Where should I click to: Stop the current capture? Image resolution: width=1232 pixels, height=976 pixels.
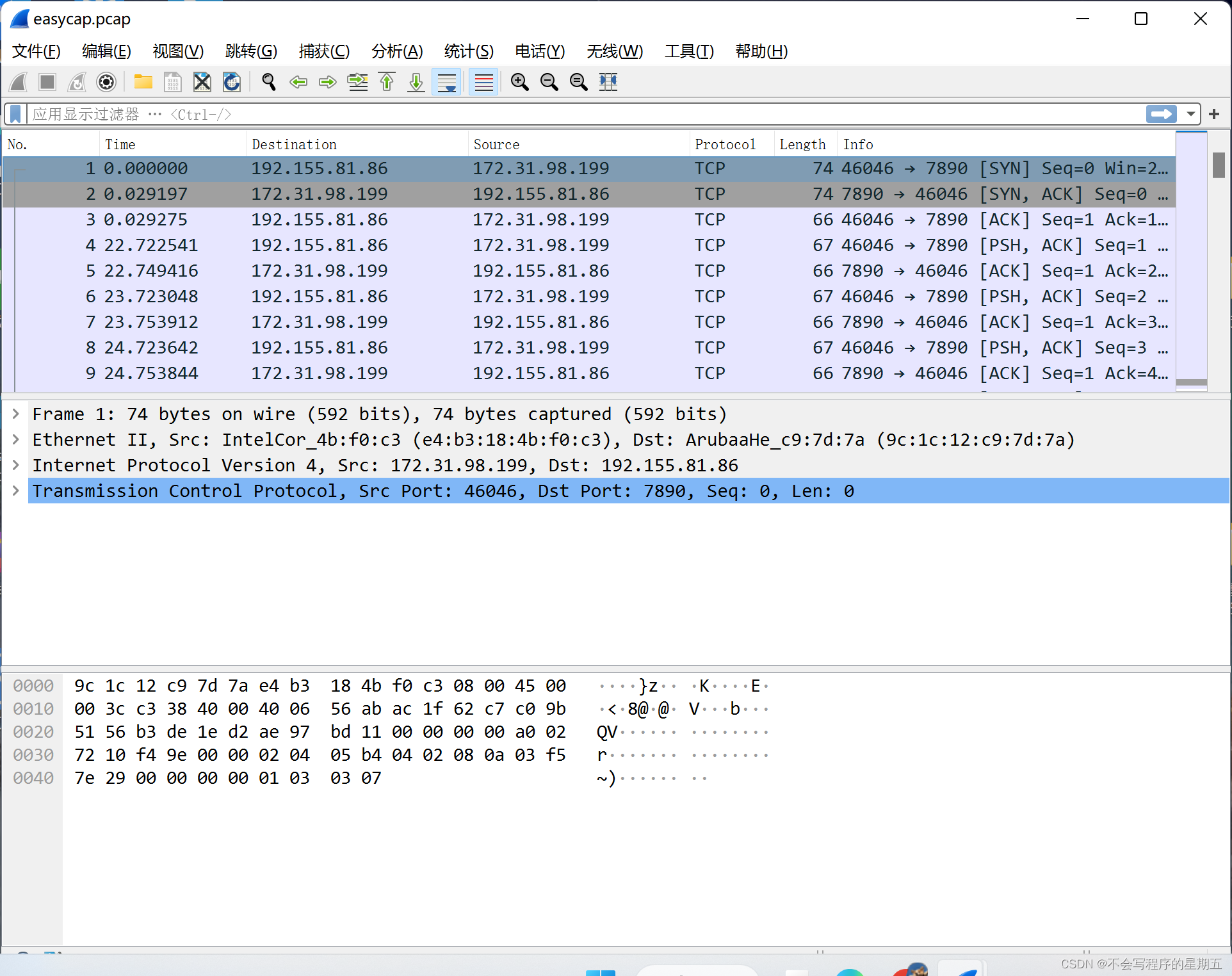[x=47, y=82]
